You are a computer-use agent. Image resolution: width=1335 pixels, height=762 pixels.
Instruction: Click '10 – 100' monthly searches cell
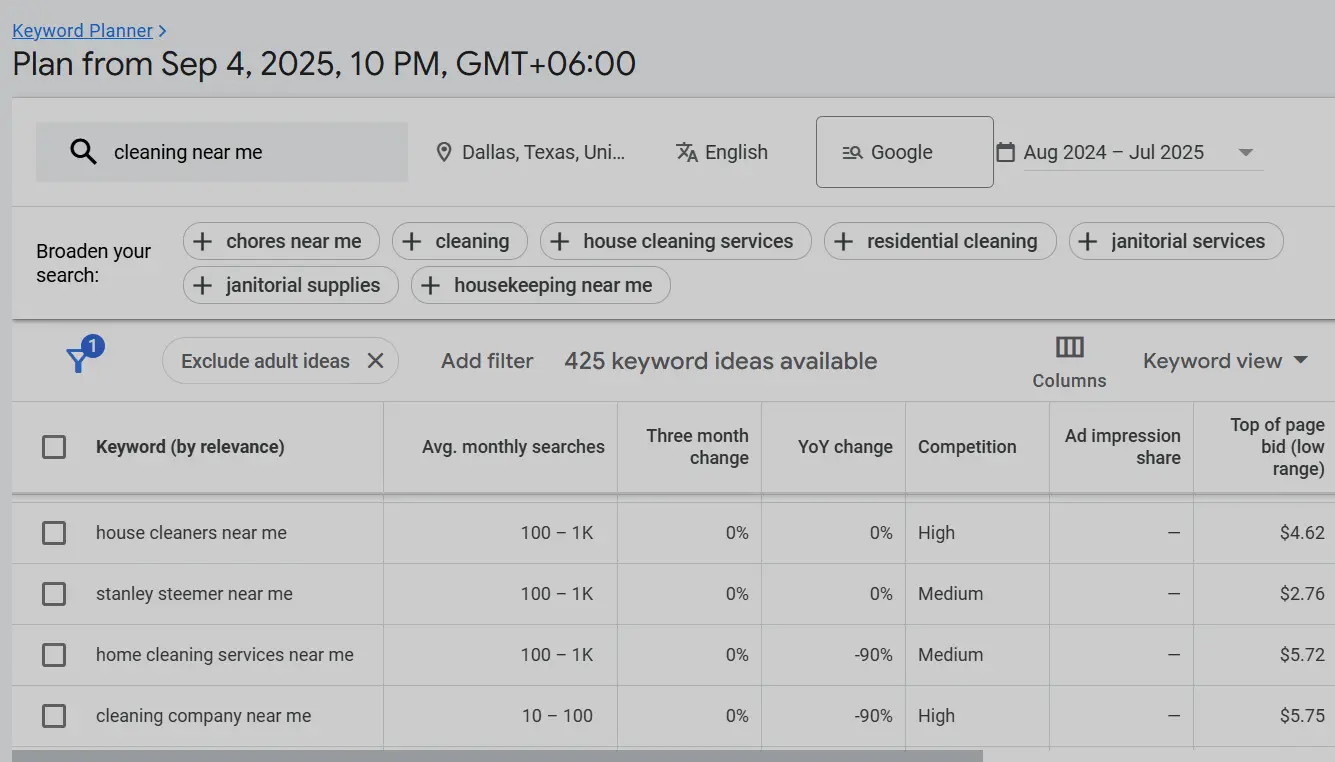pos(557,716)
